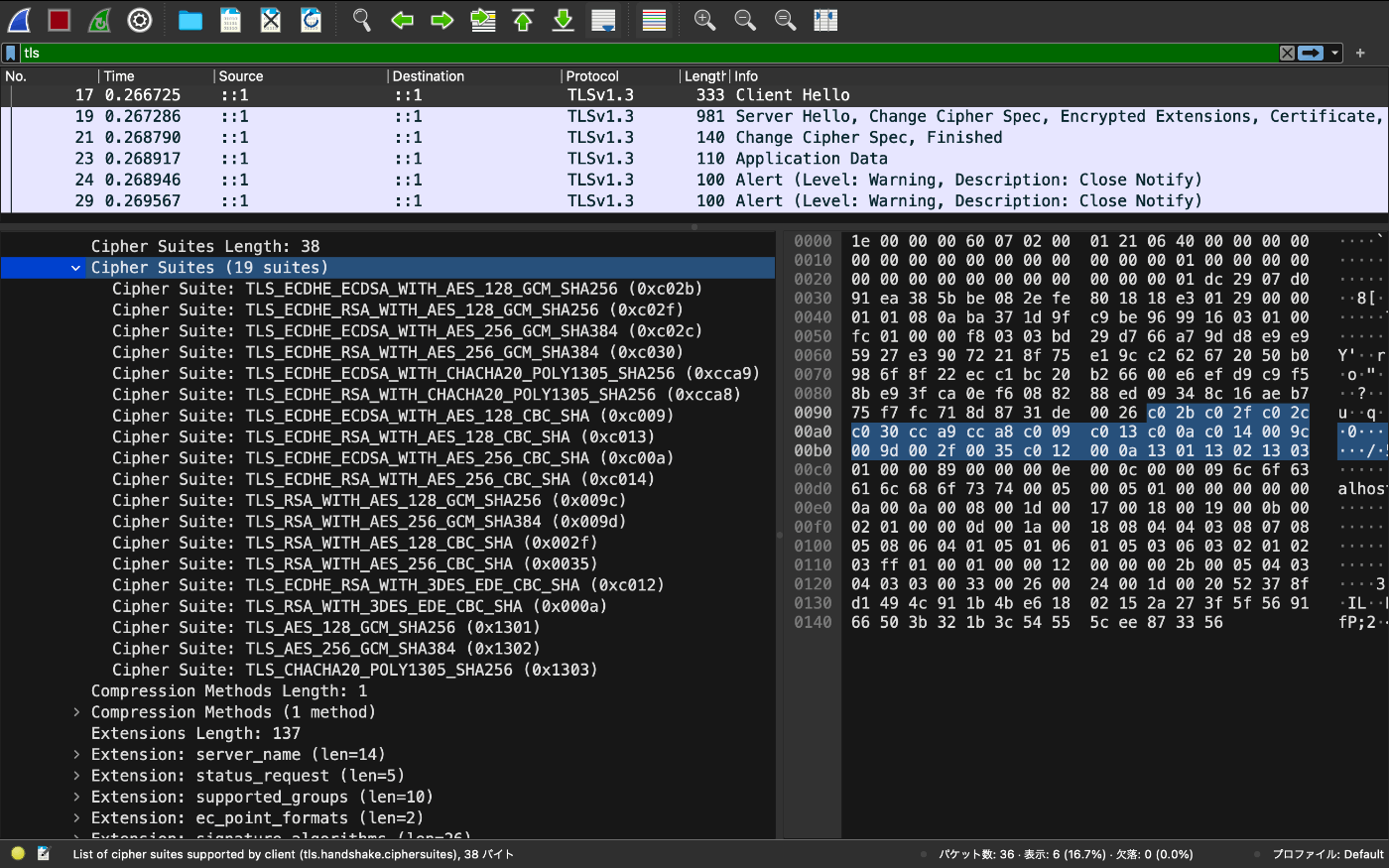The height and width of the screenshot is (868, 1389).
Task: Select TLS_RSA_WITH_AES_128_GCM_SHA256 suite
Action: tap(388, 500)
